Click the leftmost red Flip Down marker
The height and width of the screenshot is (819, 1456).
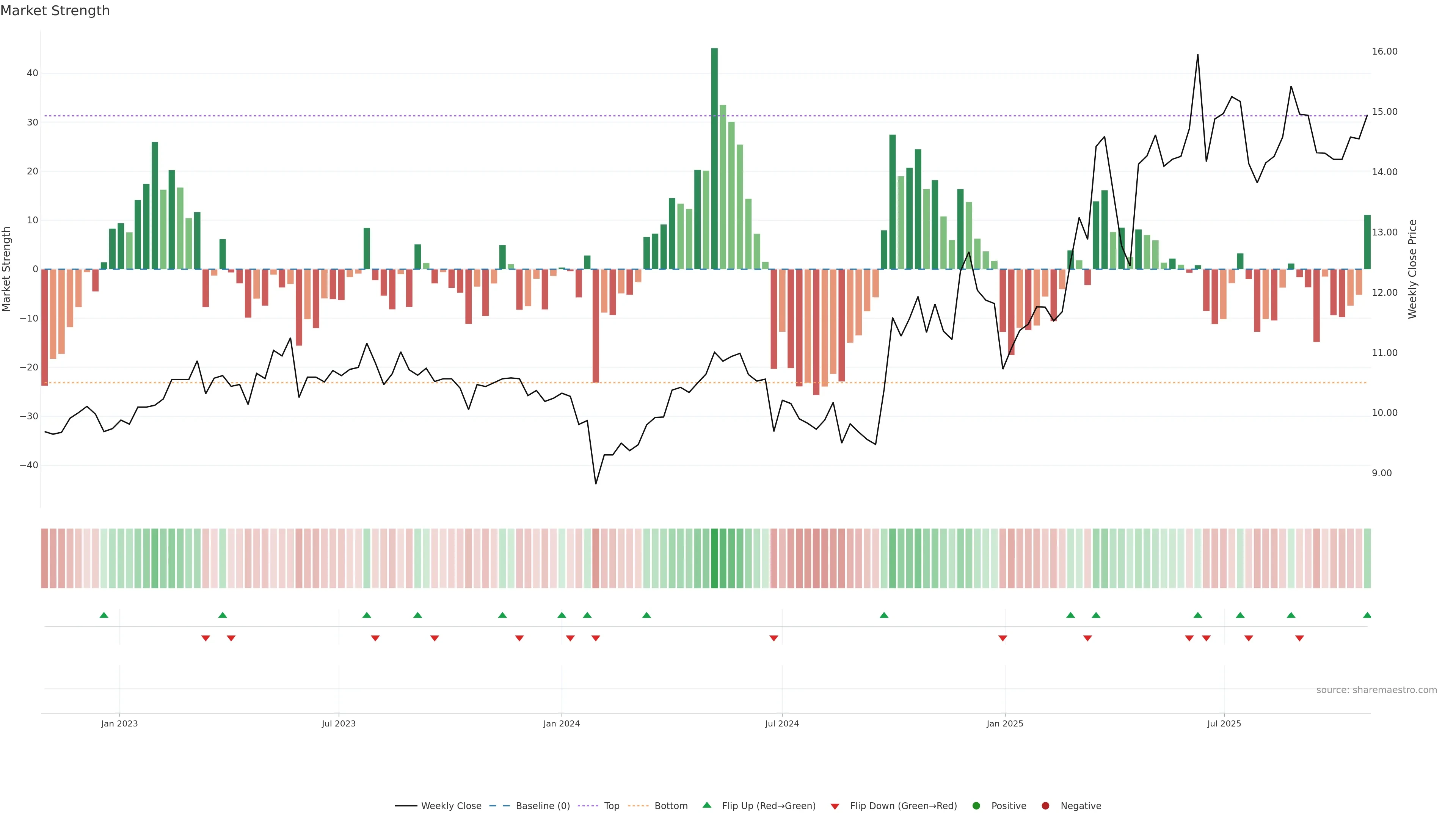tap(206, 638)
